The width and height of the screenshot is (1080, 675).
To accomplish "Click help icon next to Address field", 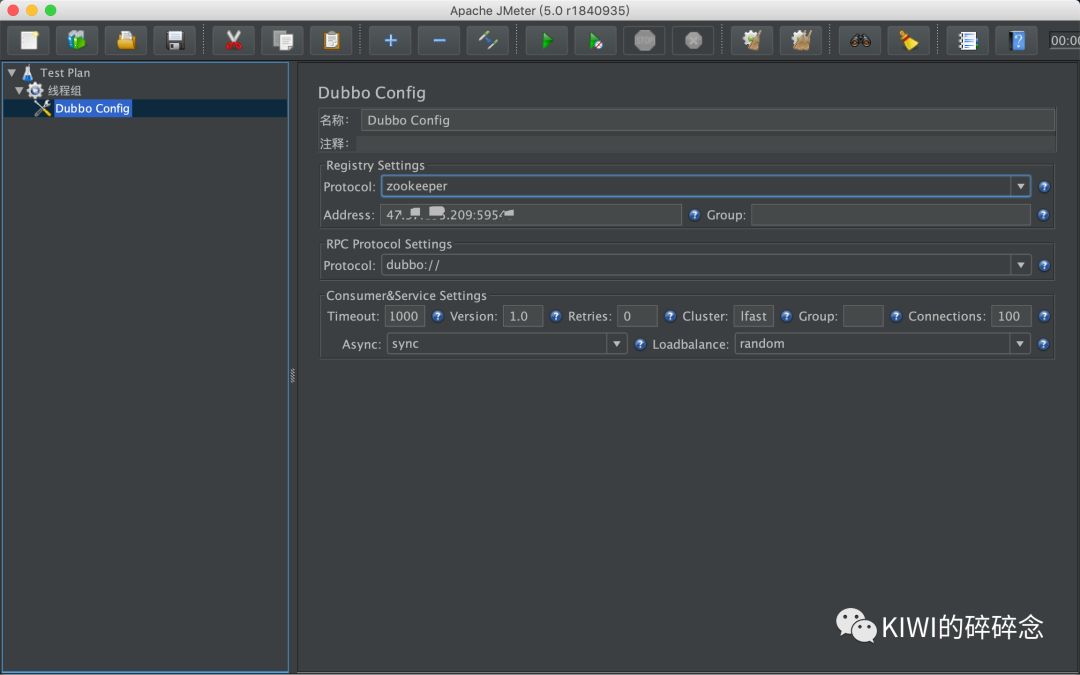I will [694, 215].
